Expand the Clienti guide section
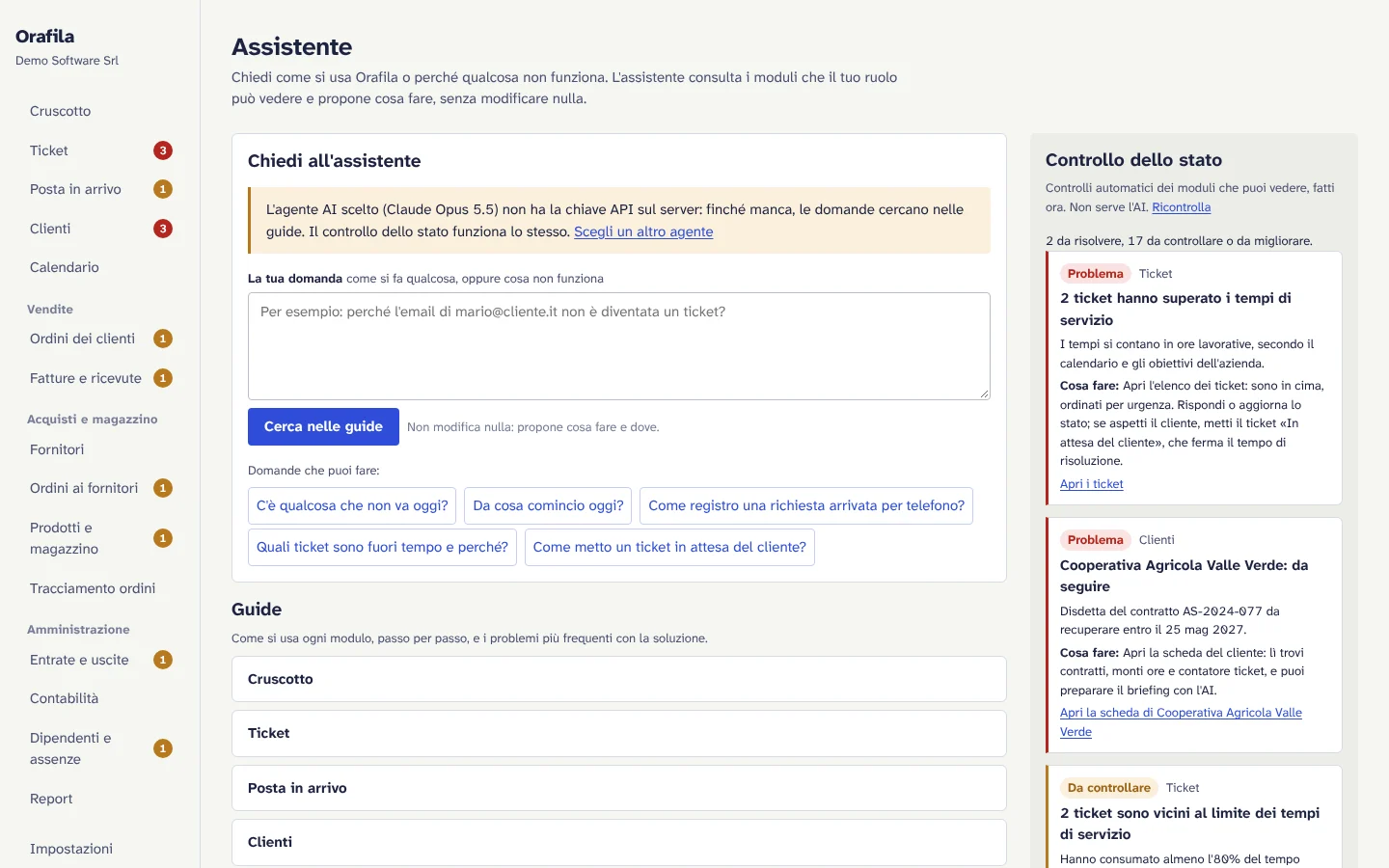Image resolution: width=1389 pixels, height=868 pixels. [x=619, y=842]
